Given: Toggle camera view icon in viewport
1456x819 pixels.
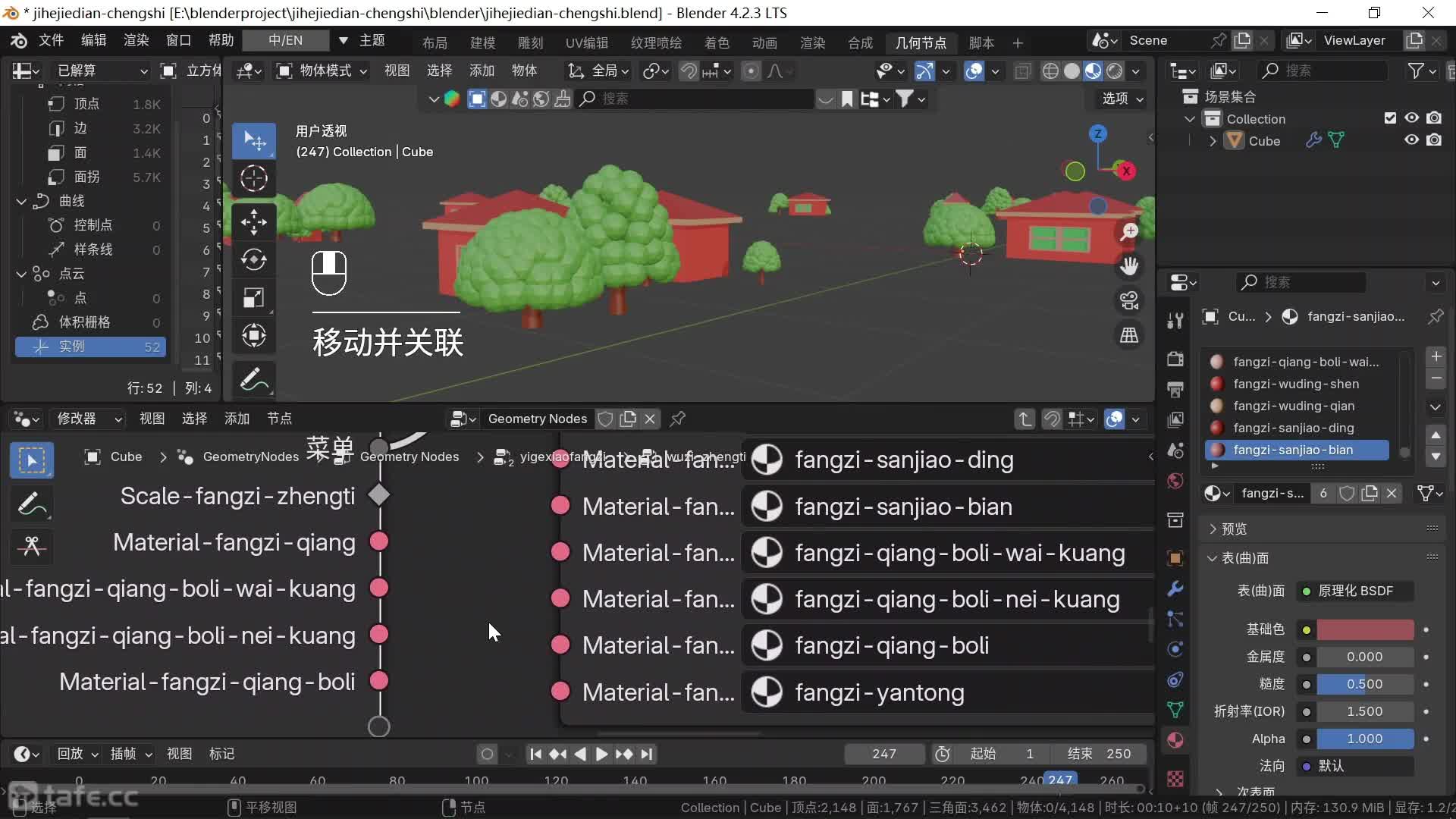Looking at the screenshot, I should point(1129,300).
